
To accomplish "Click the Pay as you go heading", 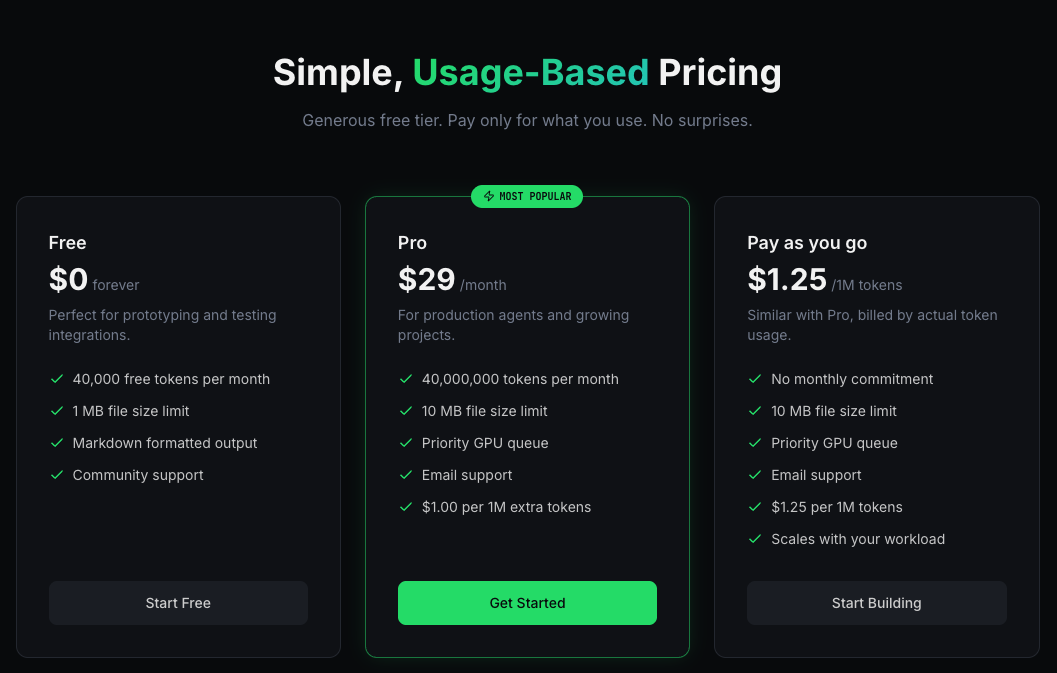I will click(807, 243).
